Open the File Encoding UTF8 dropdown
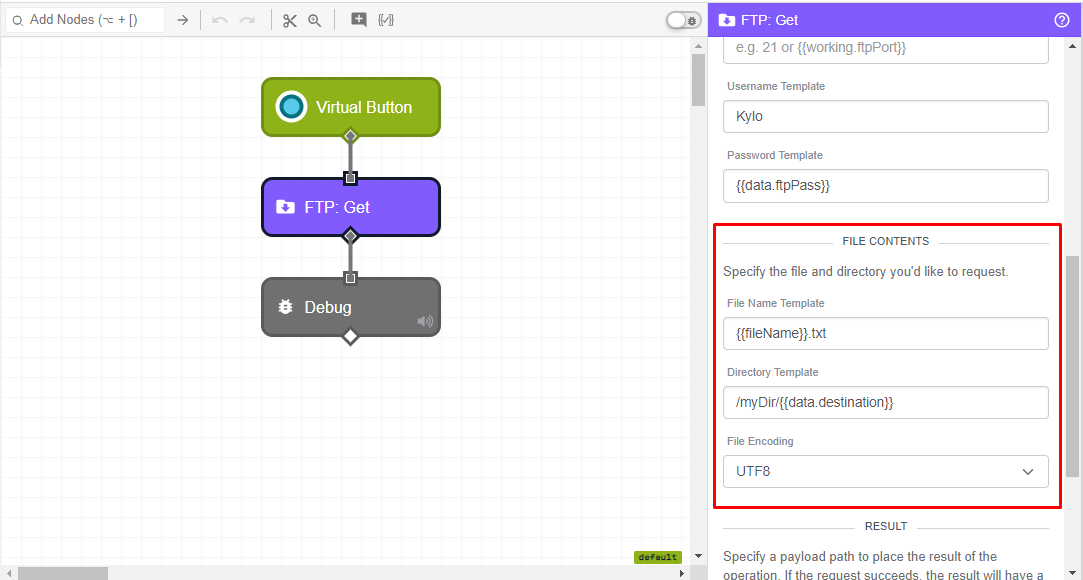Viewport: 1083px width, 580px height. [885, 472]
